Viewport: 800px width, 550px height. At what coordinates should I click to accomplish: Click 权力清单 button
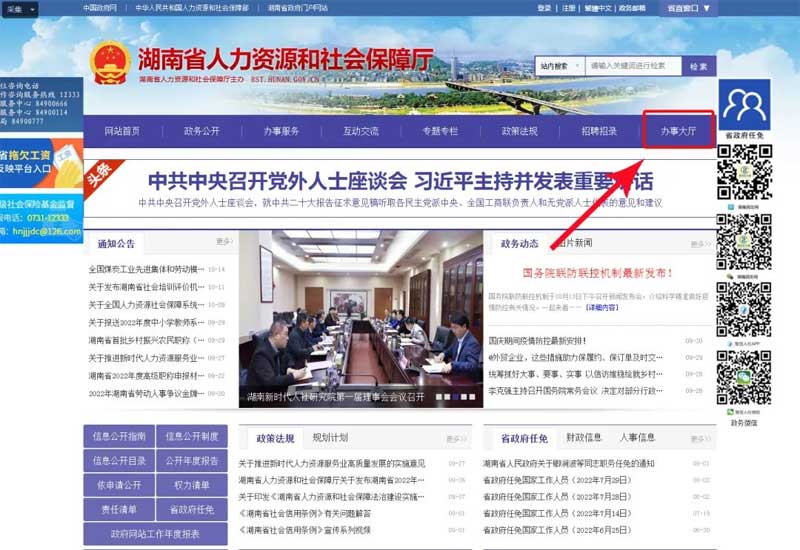192,485
